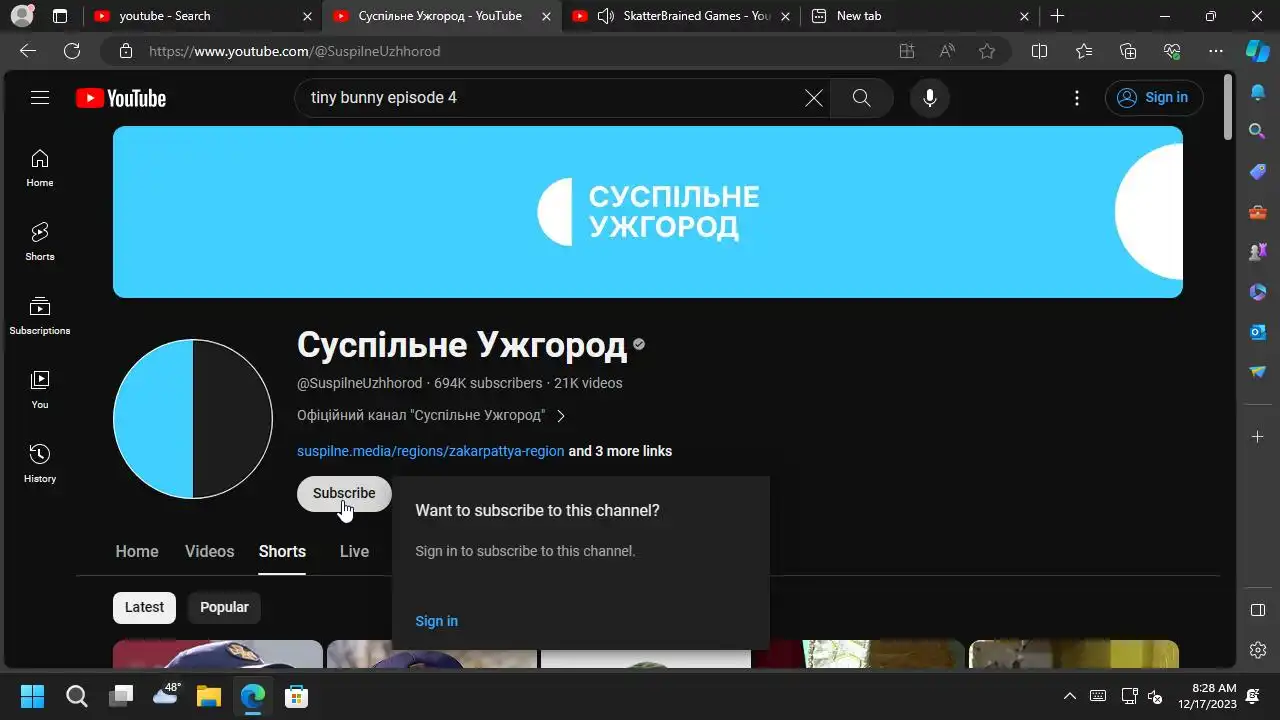Click the channel avatar image

pyautogui.click(x=193, y=419)
